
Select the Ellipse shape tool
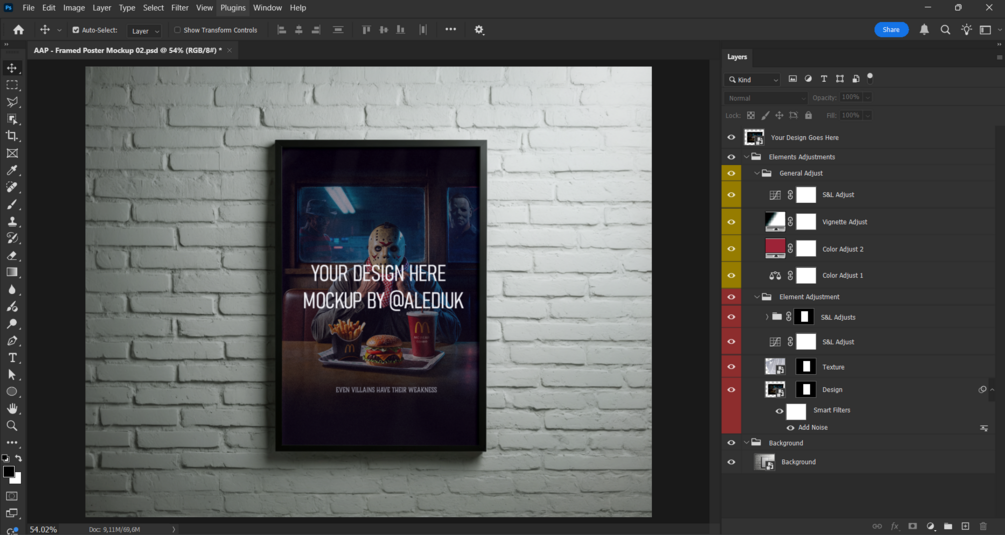[x=12, y=391]
